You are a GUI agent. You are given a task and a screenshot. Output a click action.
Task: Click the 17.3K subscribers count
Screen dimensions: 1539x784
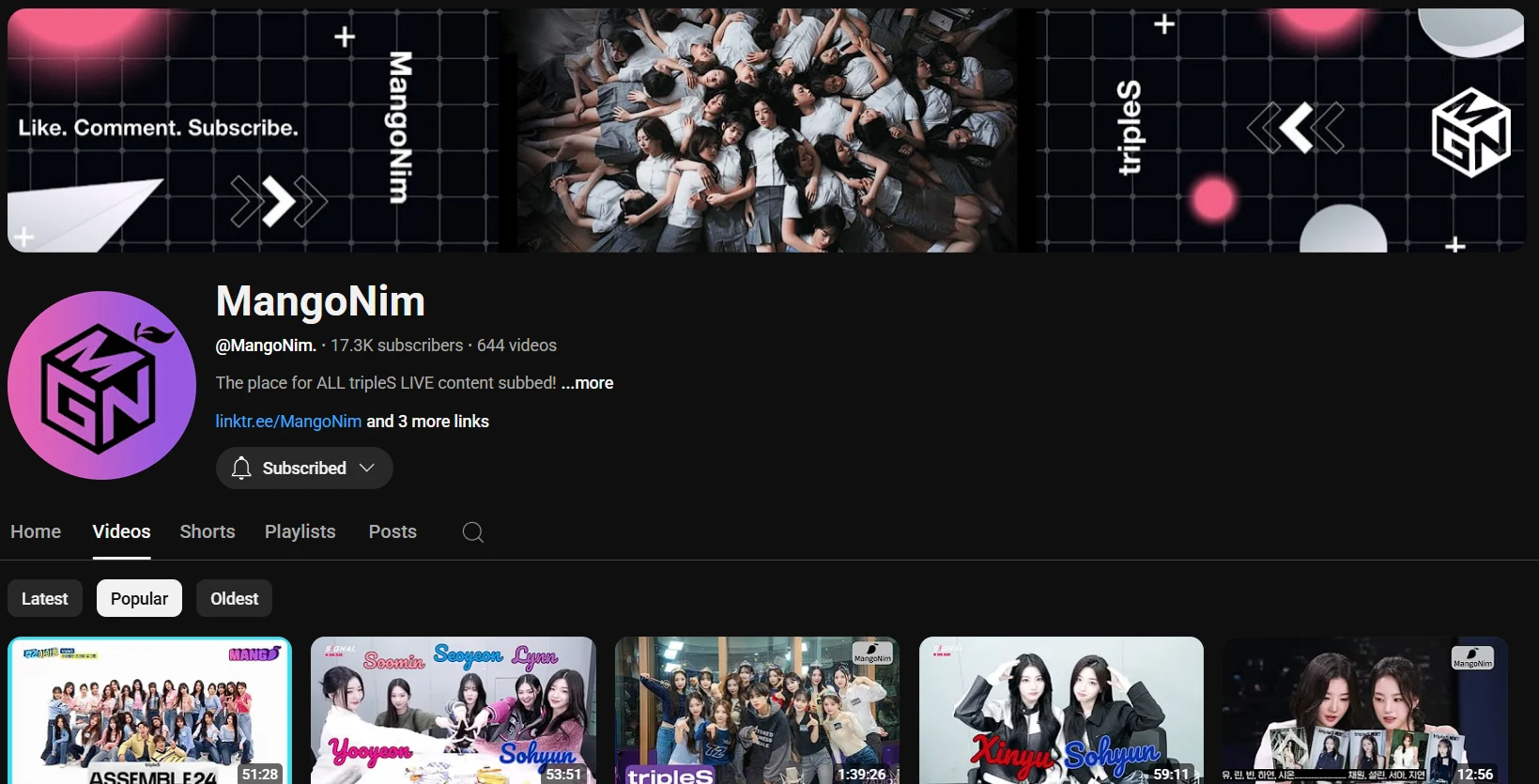tap(396, 346)
